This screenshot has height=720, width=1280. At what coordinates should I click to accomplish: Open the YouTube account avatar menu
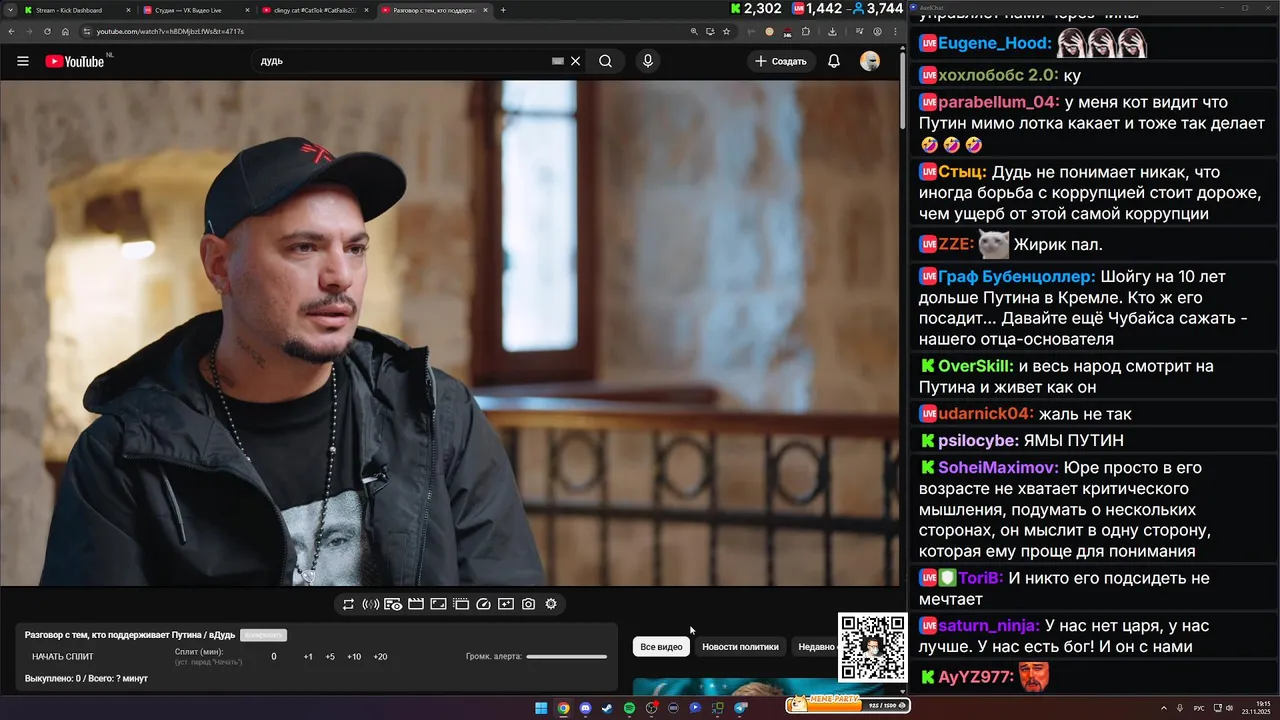coord(870,61)
